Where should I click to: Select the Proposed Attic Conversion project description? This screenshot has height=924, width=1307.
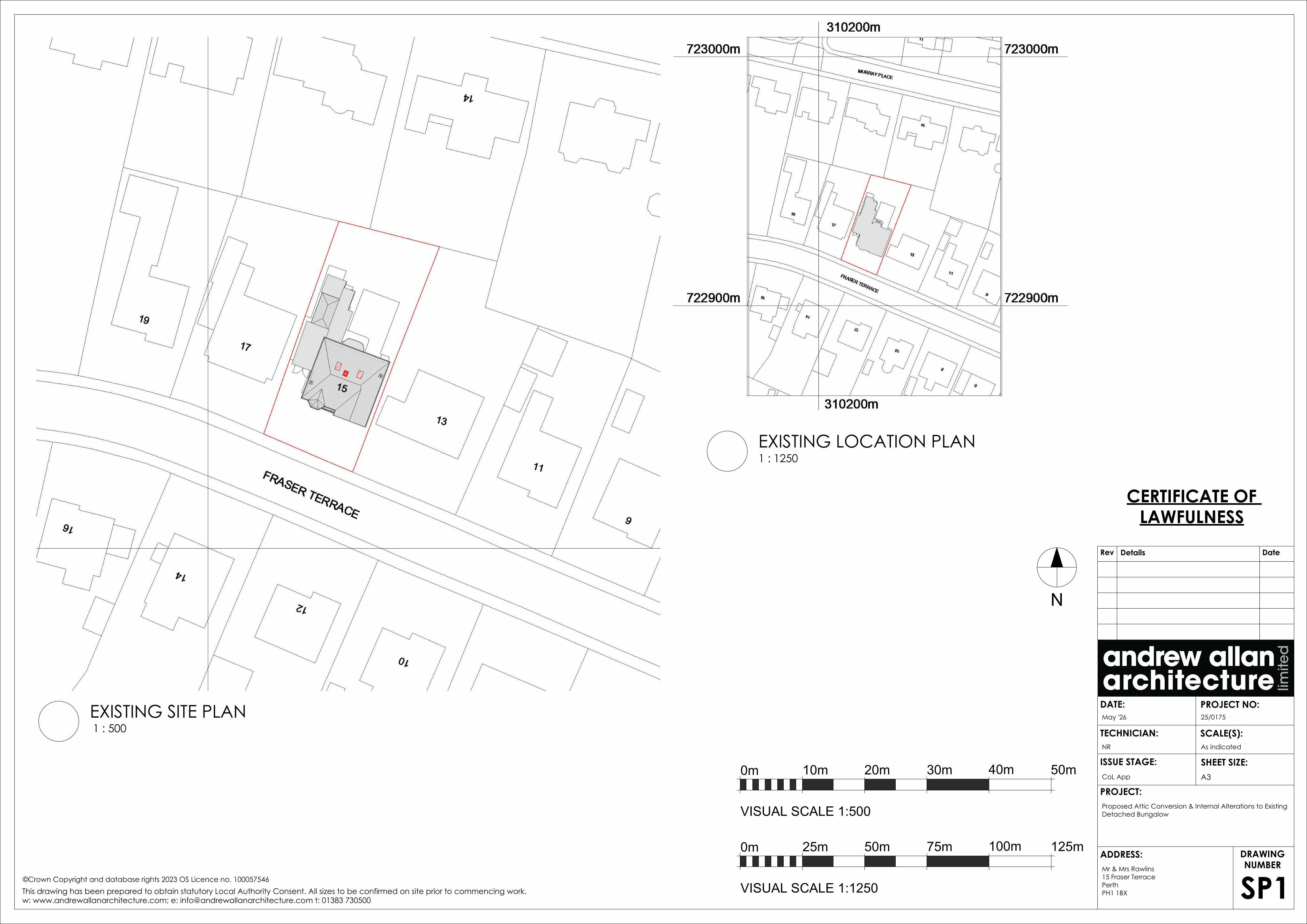click(1194, 810)
